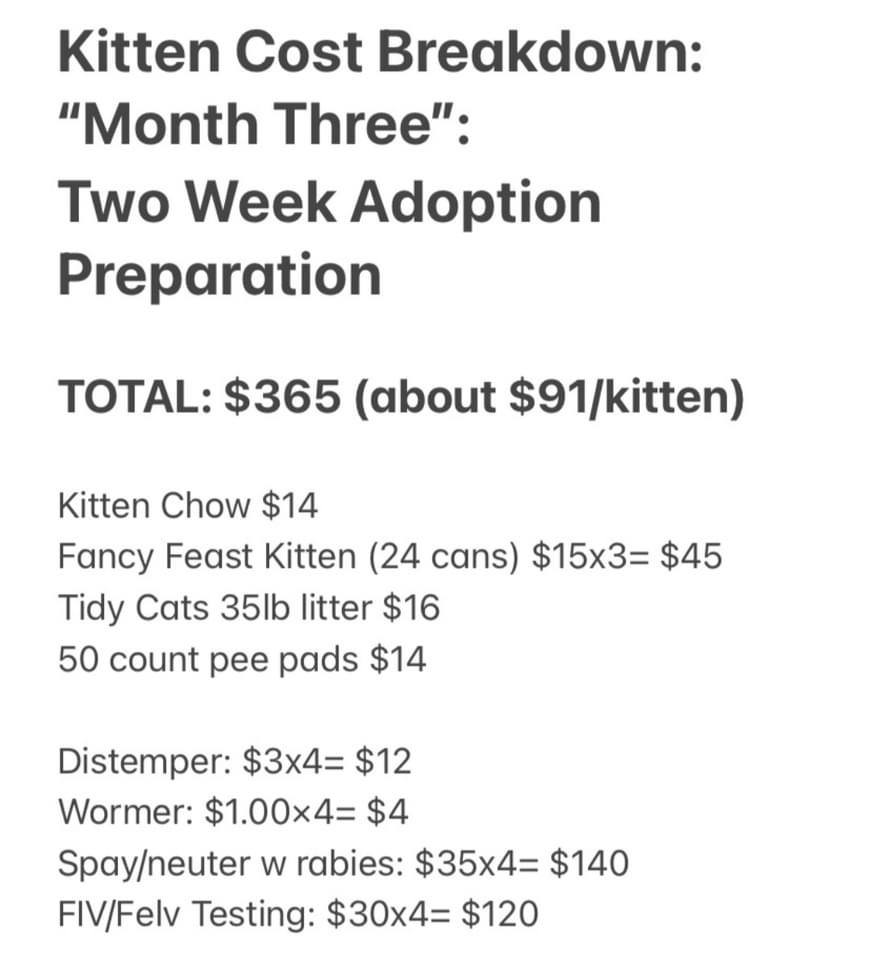Click the "$15x3= $45" calculation
The height and width of the screenshot is (960, 871).
click(x=627, y=556)
